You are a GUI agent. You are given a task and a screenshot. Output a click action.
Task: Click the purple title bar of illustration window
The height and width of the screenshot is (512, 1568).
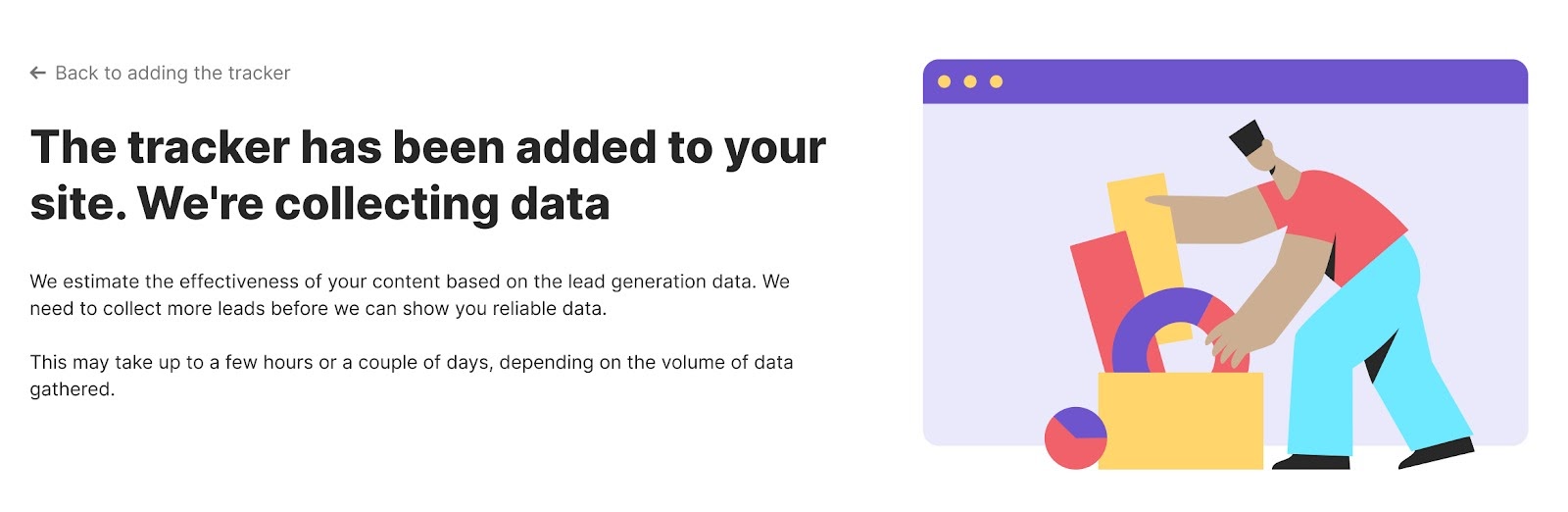(1225, 81)
